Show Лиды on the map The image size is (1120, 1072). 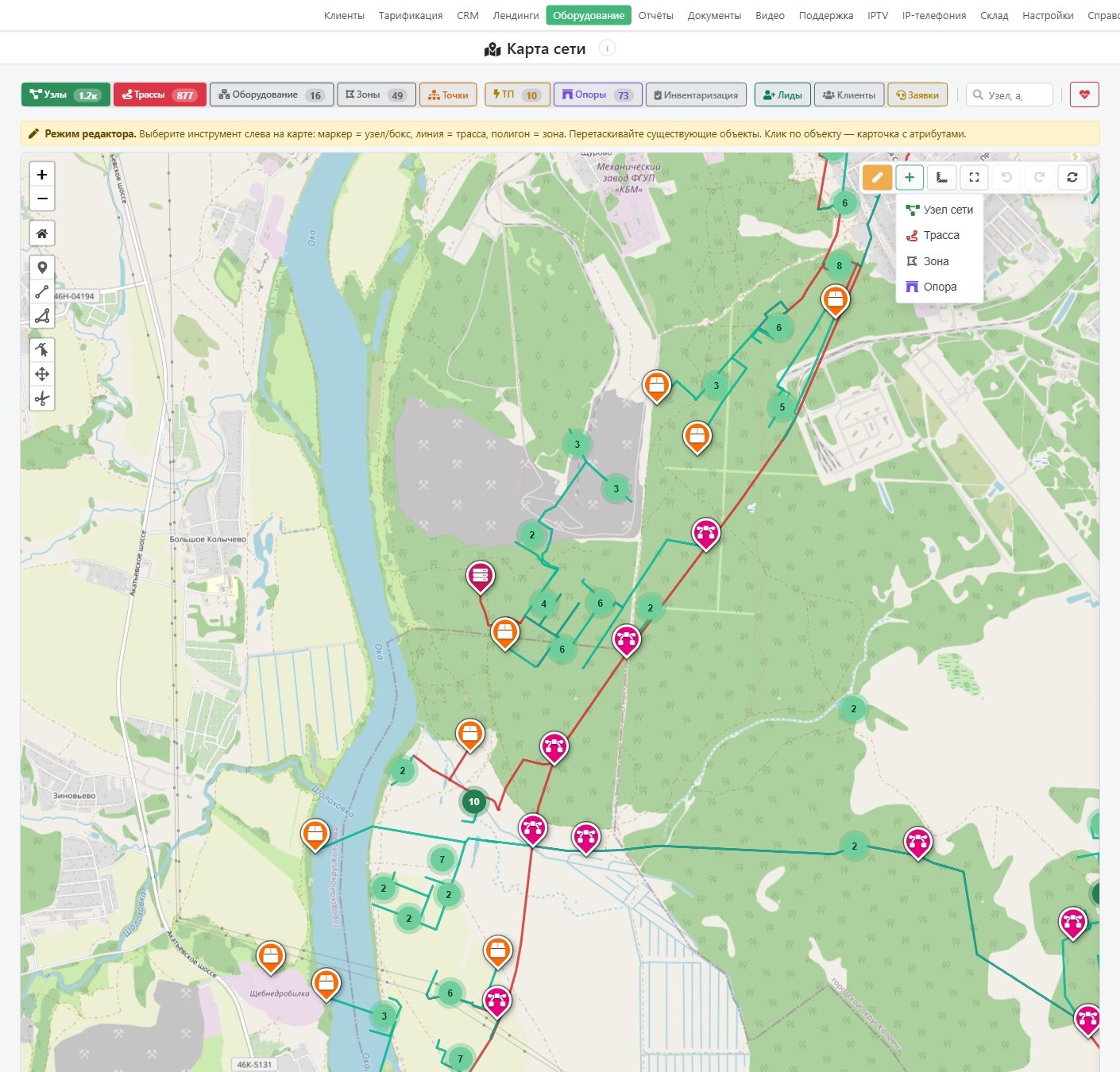click(782, 94)
